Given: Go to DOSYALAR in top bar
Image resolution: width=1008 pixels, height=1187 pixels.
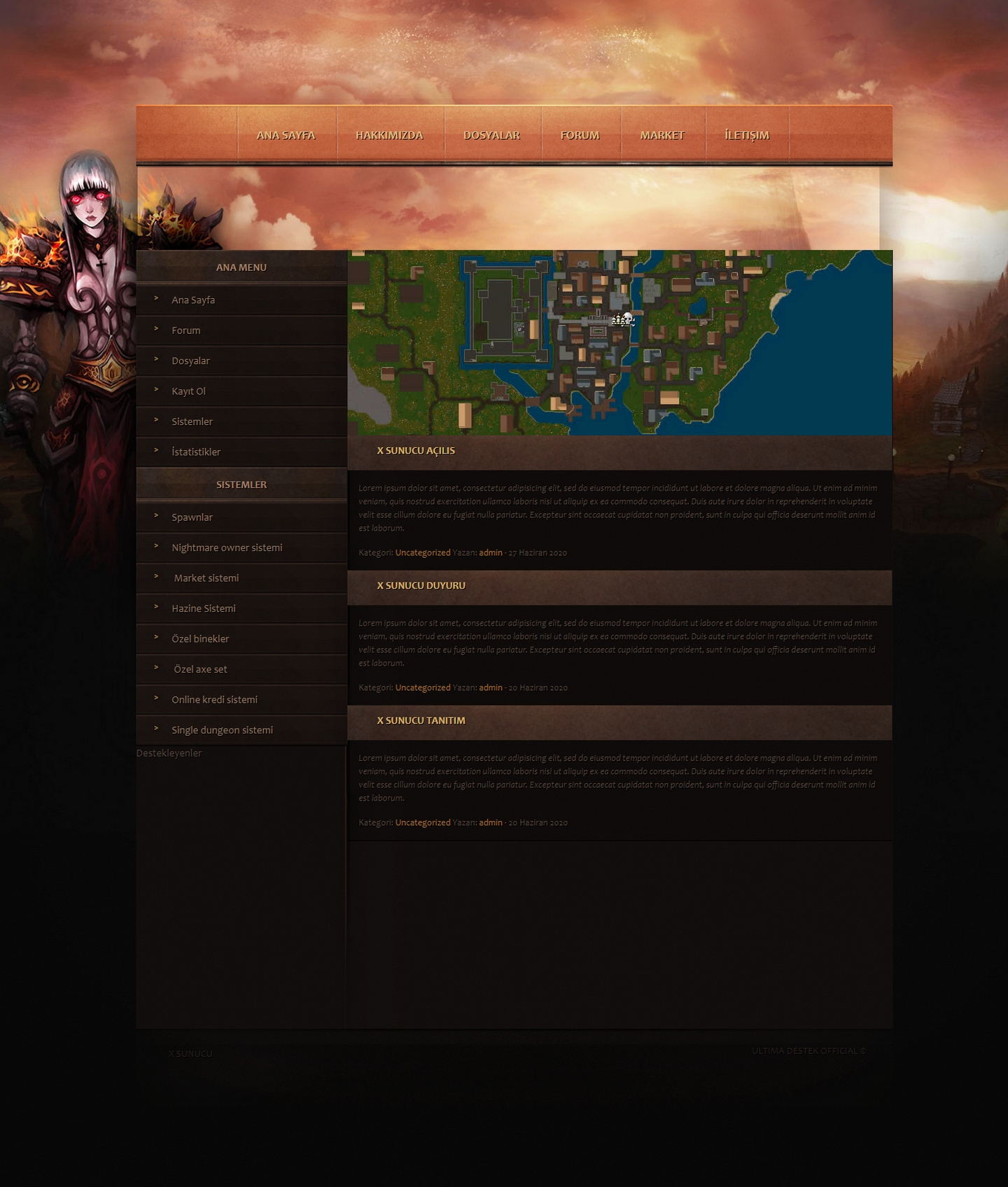Looking at the screenshot, I should click(x=491, y=135).
